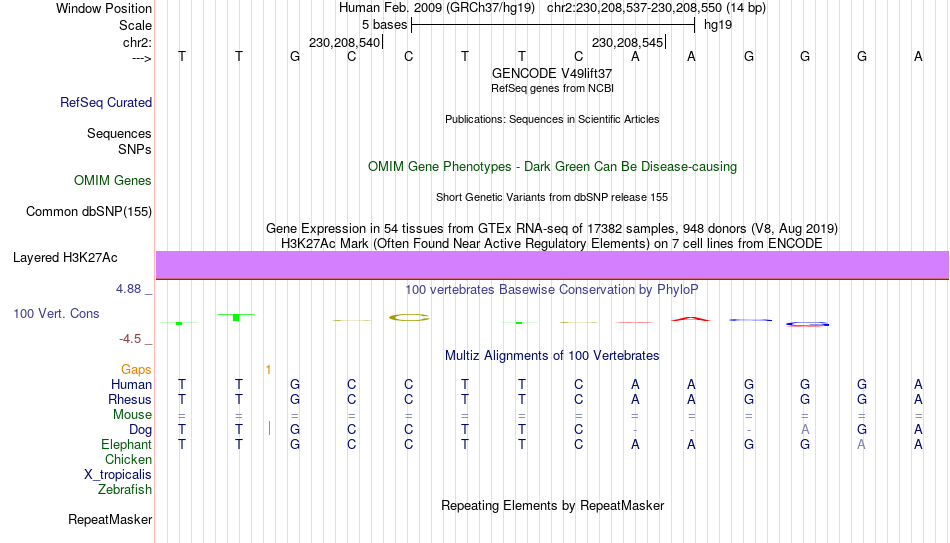The height and width of the screenshot is (543, 950).
Task: Click the Scale label
Action: point(135,25)
